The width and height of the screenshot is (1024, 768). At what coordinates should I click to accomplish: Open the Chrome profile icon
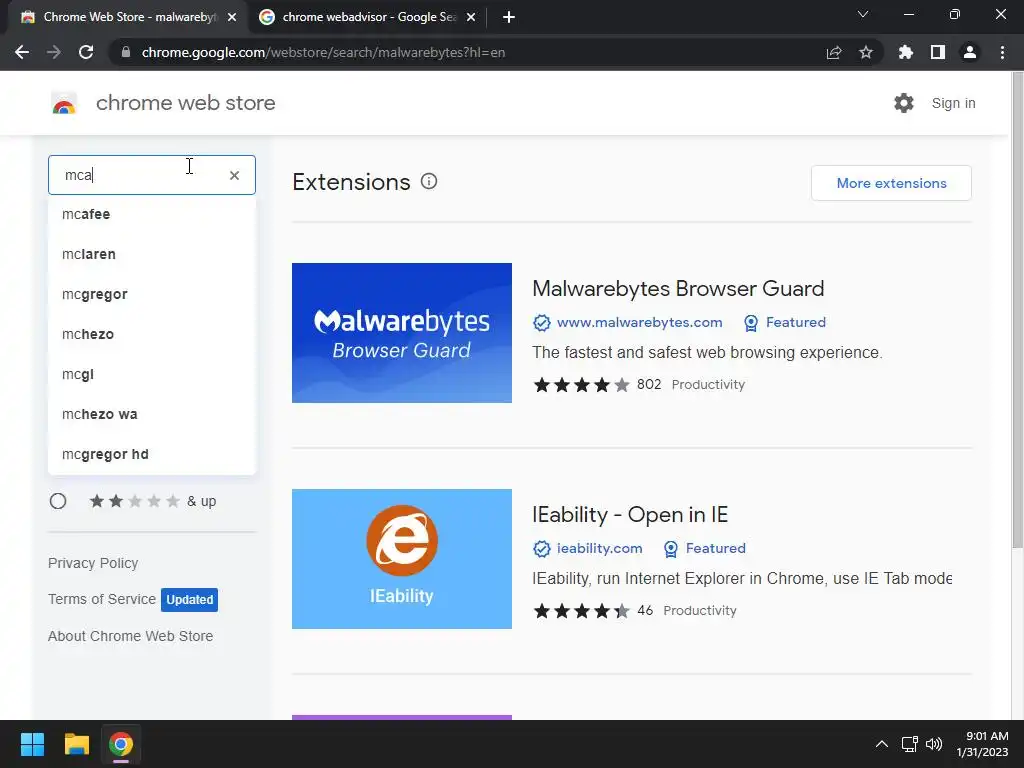pos(970,52)
